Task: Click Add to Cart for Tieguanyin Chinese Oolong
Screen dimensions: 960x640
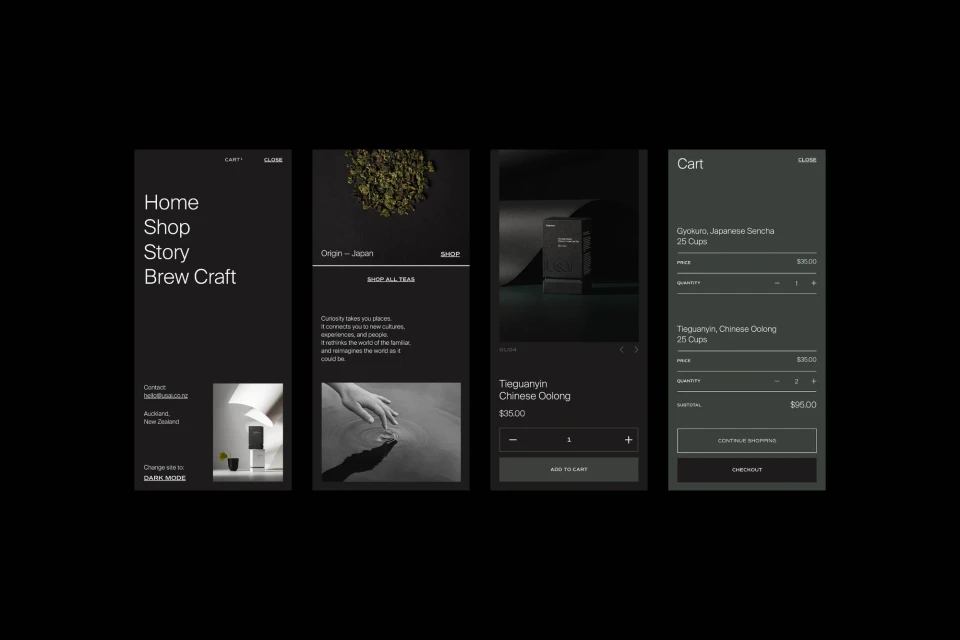Action: [x=568, y=469]
